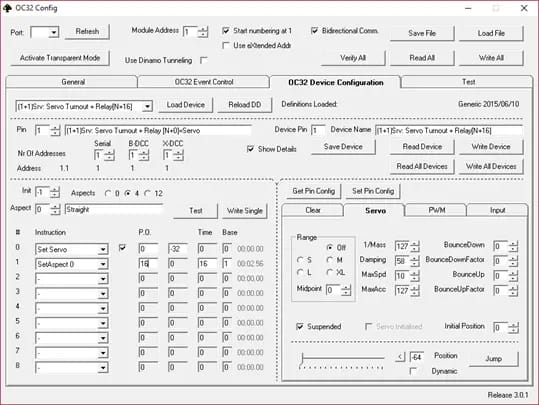Screen dimensions: 539x405
Task: Switch to the PWM pin tab
Action: pos(436,210)
